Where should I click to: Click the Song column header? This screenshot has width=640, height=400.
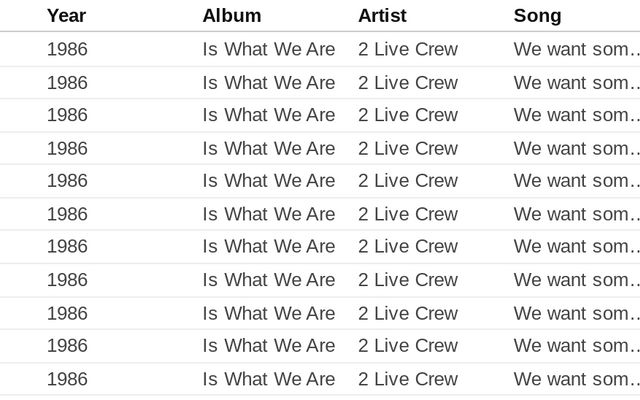pos(538,16)
